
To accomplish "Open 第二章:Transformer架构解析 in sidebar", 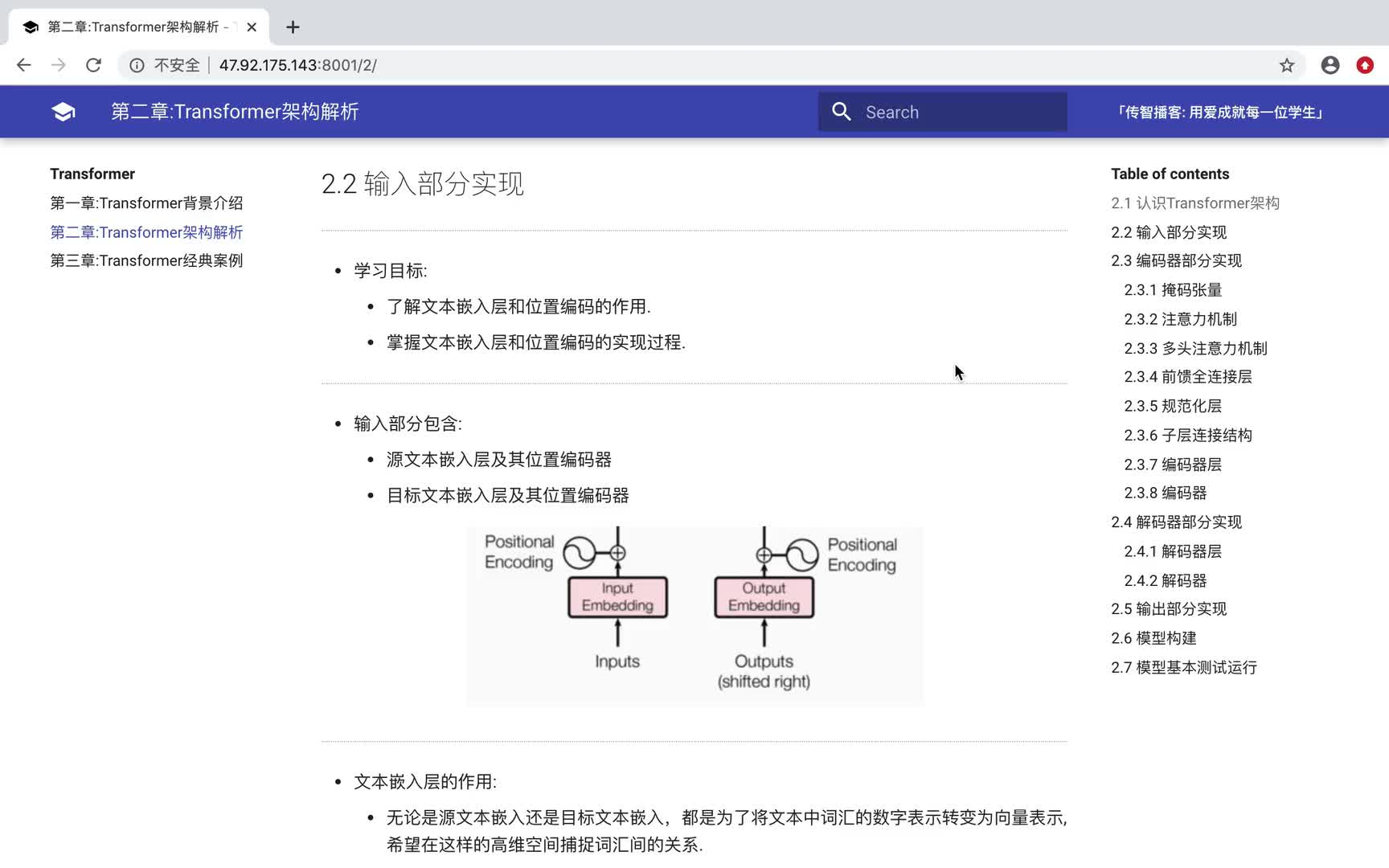I will pyautogui.click(x=146, y=232).
